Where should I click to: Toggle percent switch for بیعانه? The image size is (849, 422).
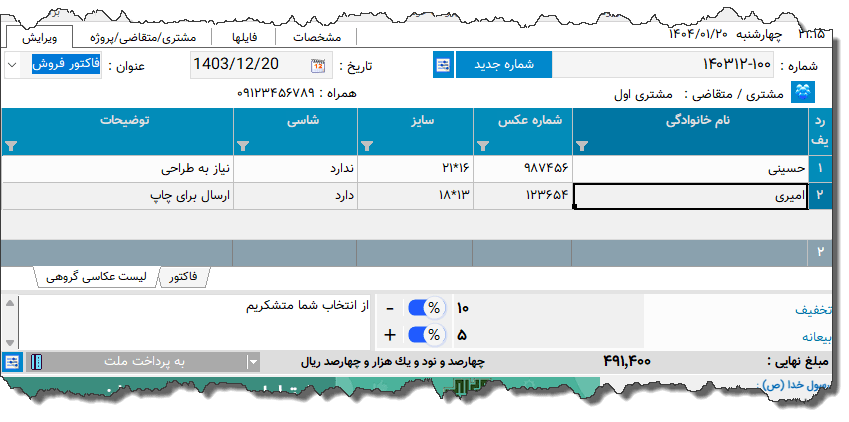[x=427, y=335]
